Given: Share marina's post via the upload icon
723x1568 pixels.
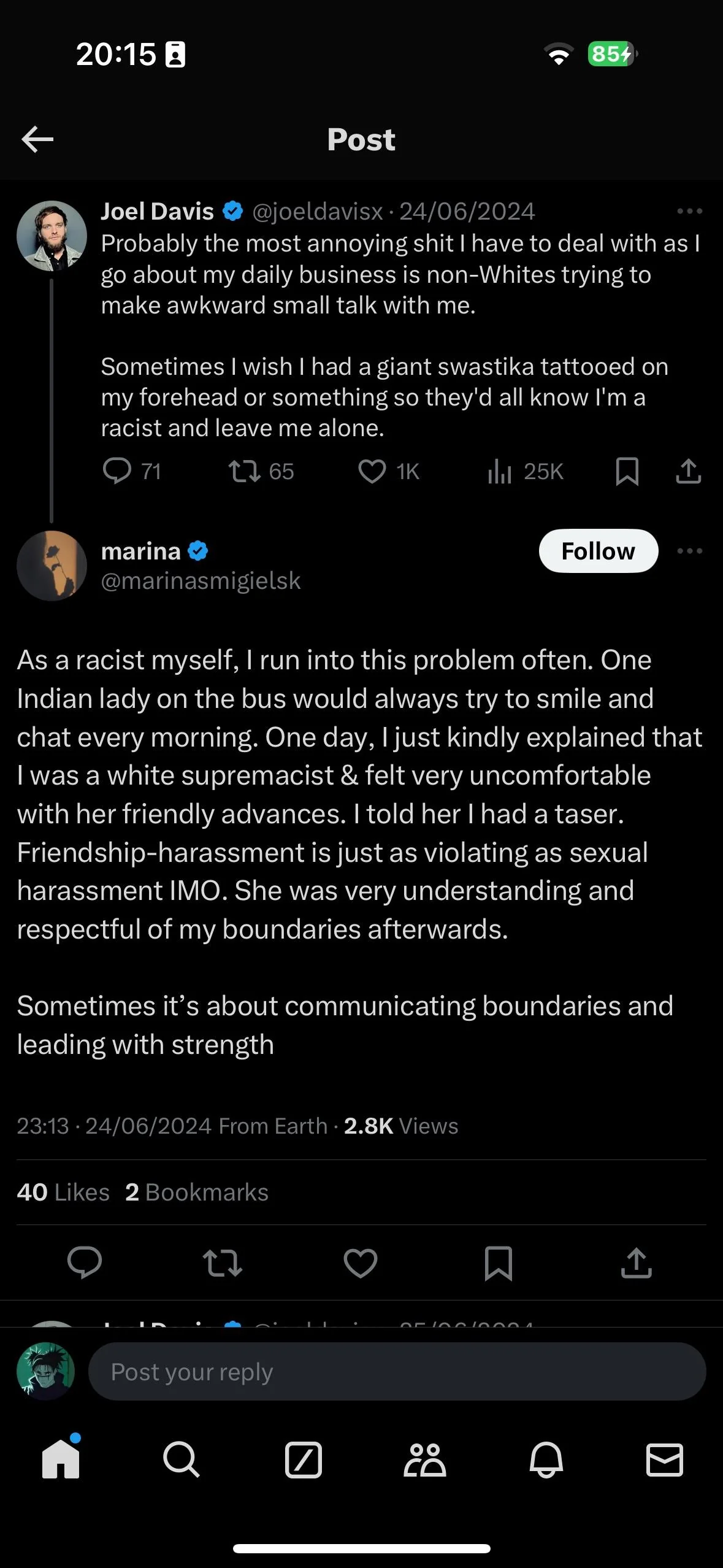Looking at the screenshot, I should pos(636,1264).
